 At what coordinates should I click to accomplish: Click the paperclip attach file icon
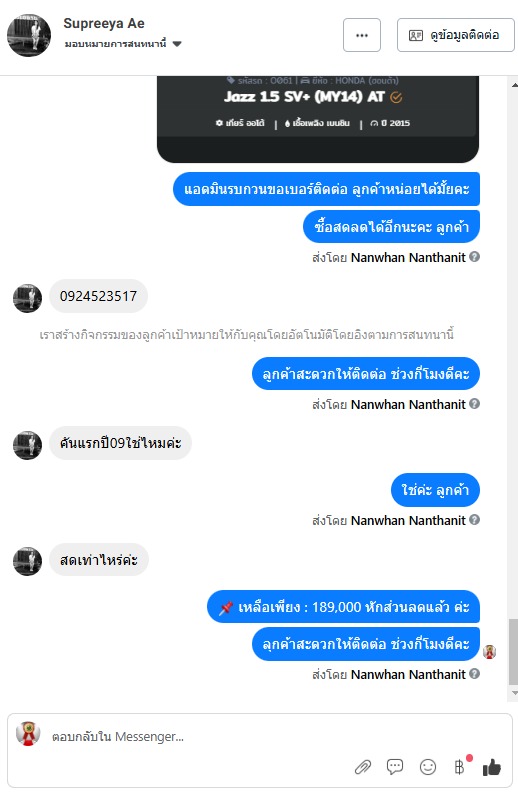coord(363,767)
